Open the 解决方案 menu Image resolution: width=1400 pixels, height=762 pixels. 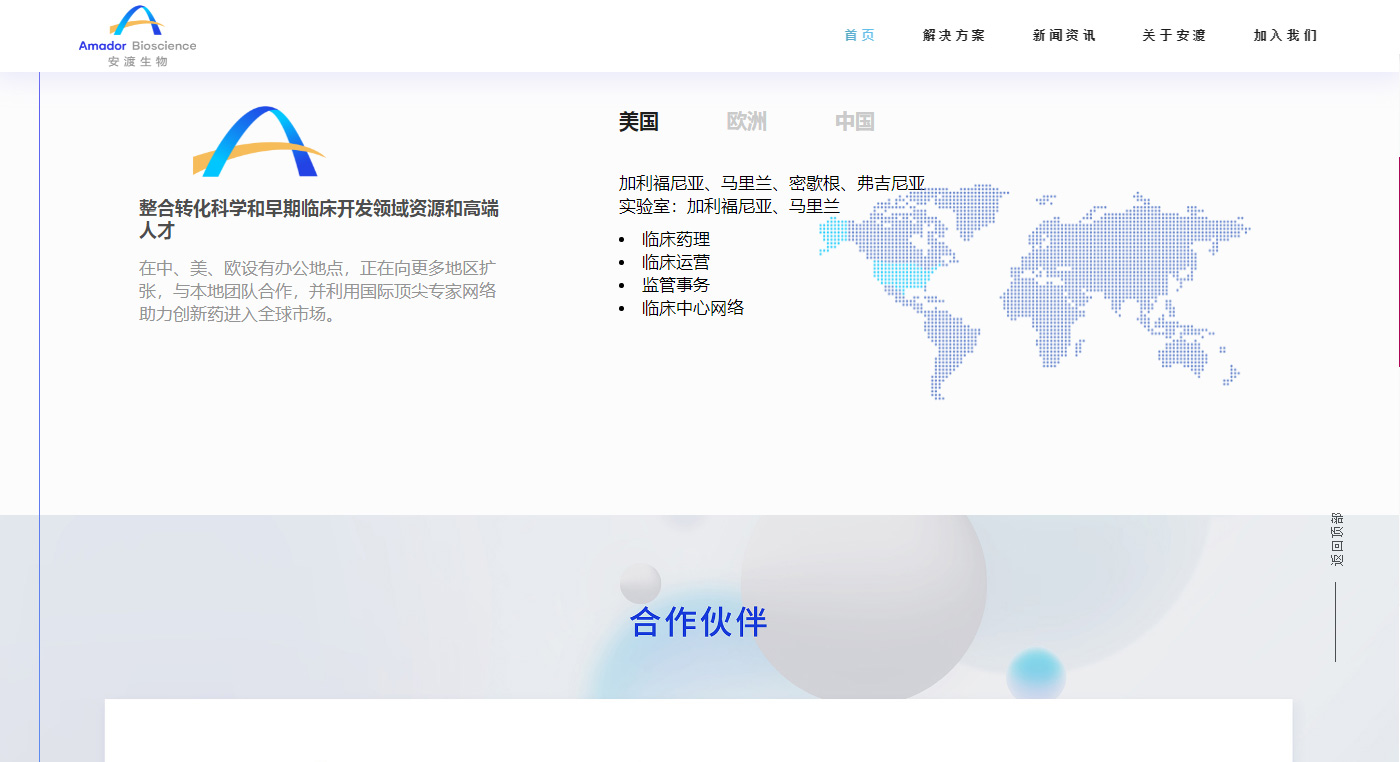coord(954,36)
